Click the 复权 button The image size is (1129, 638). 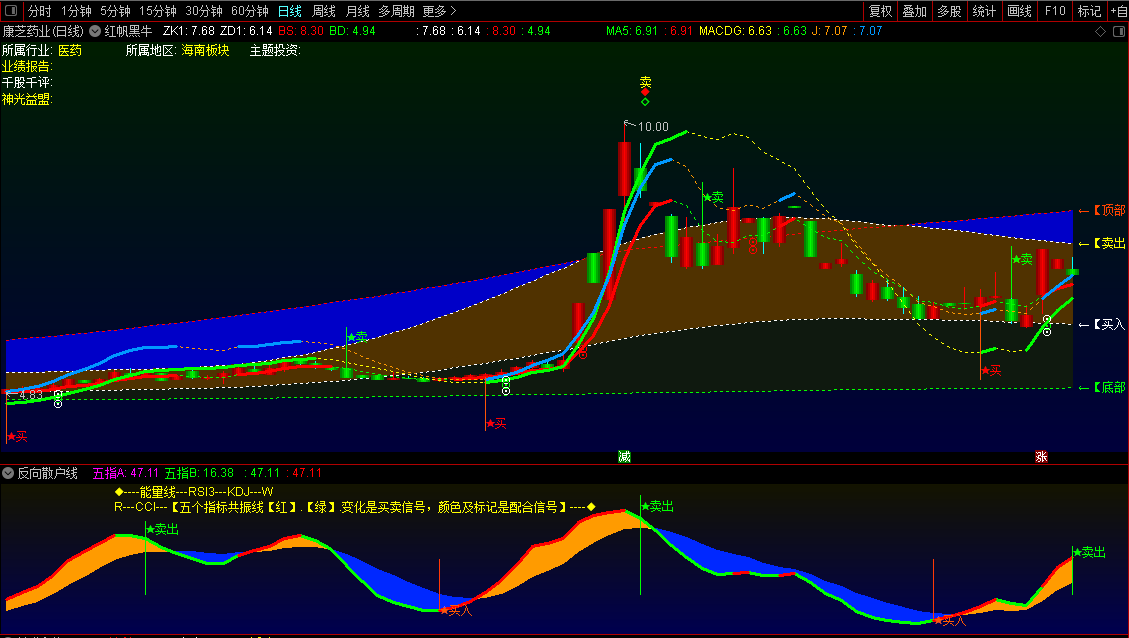(x=881, y=12)
